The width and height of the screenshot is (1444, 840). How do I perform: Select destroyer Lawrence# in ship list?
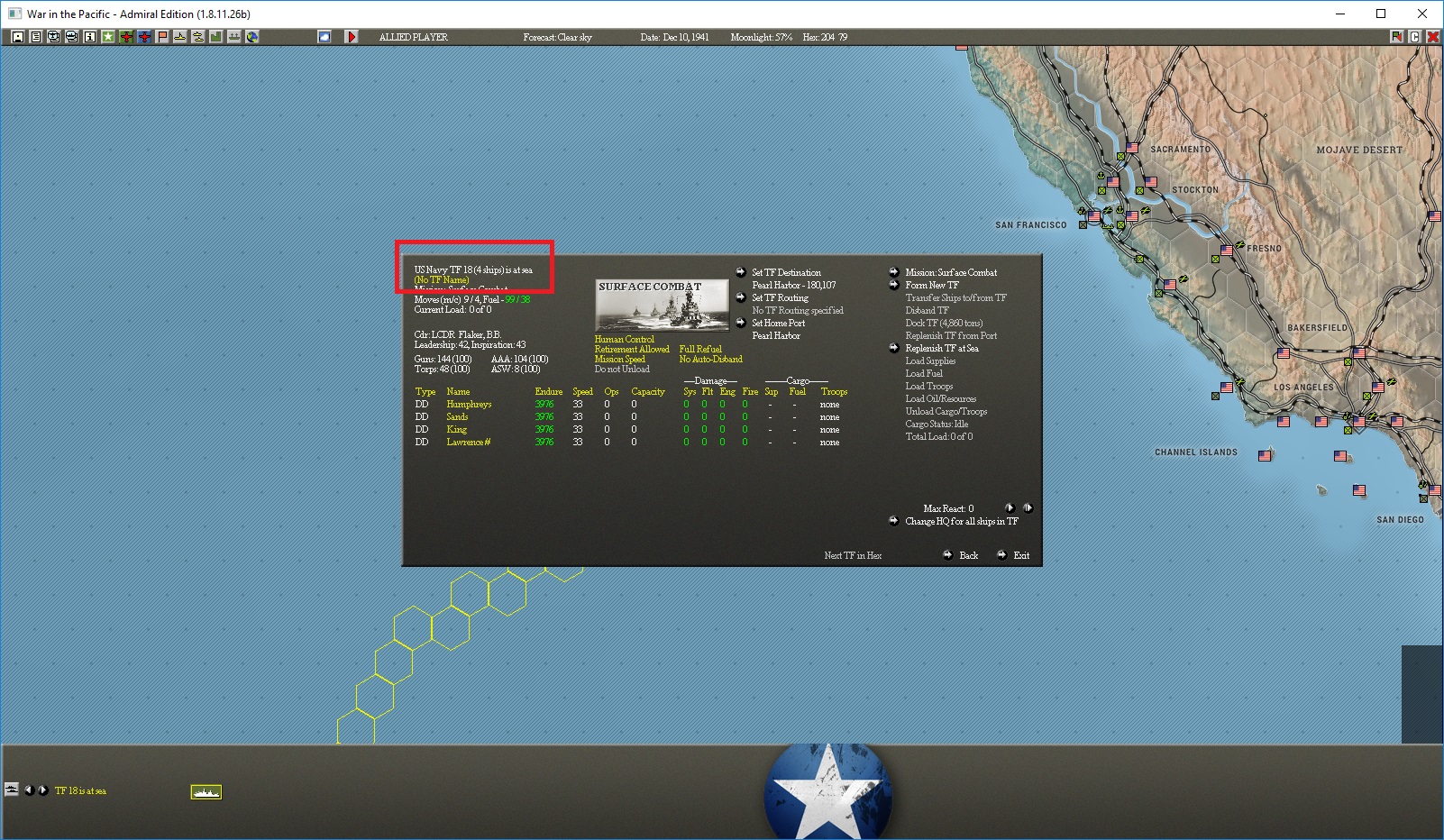[x=469, y=443]
